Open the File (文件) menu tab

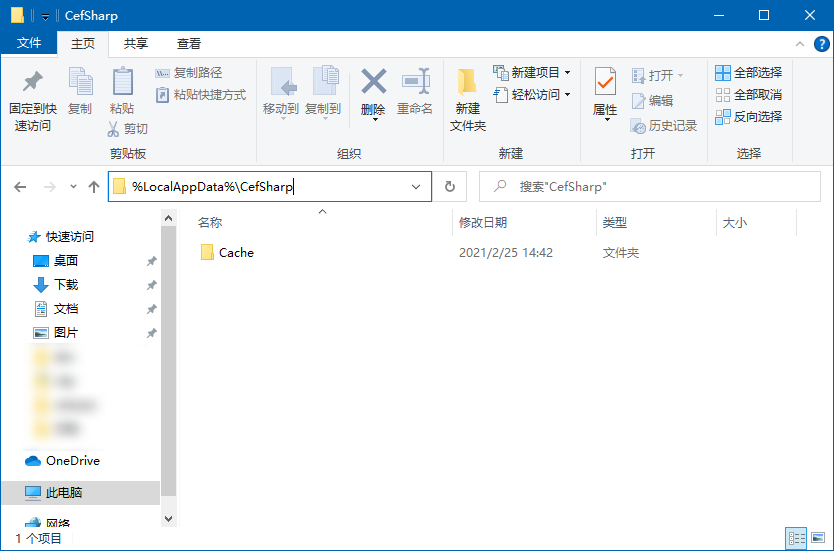click(x=29, y=43)
